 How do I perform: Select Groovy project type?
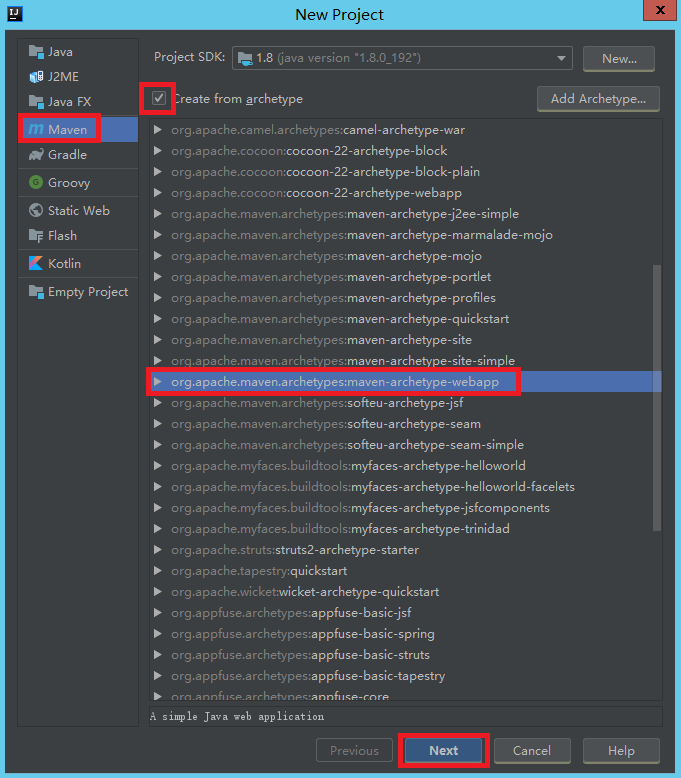[x=78, y=183]
